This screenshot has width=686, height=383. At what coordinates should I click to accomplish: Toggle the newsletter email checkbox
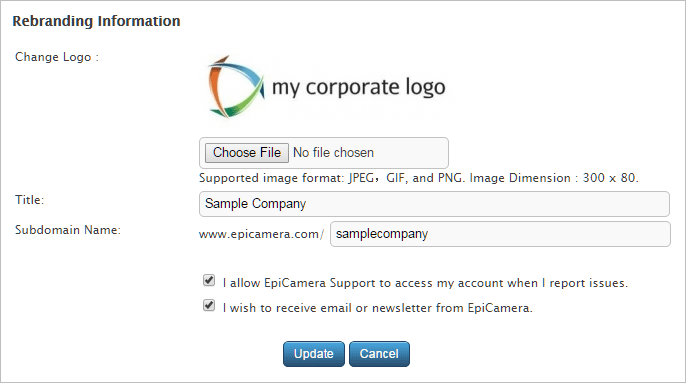[x=209, y=305]
